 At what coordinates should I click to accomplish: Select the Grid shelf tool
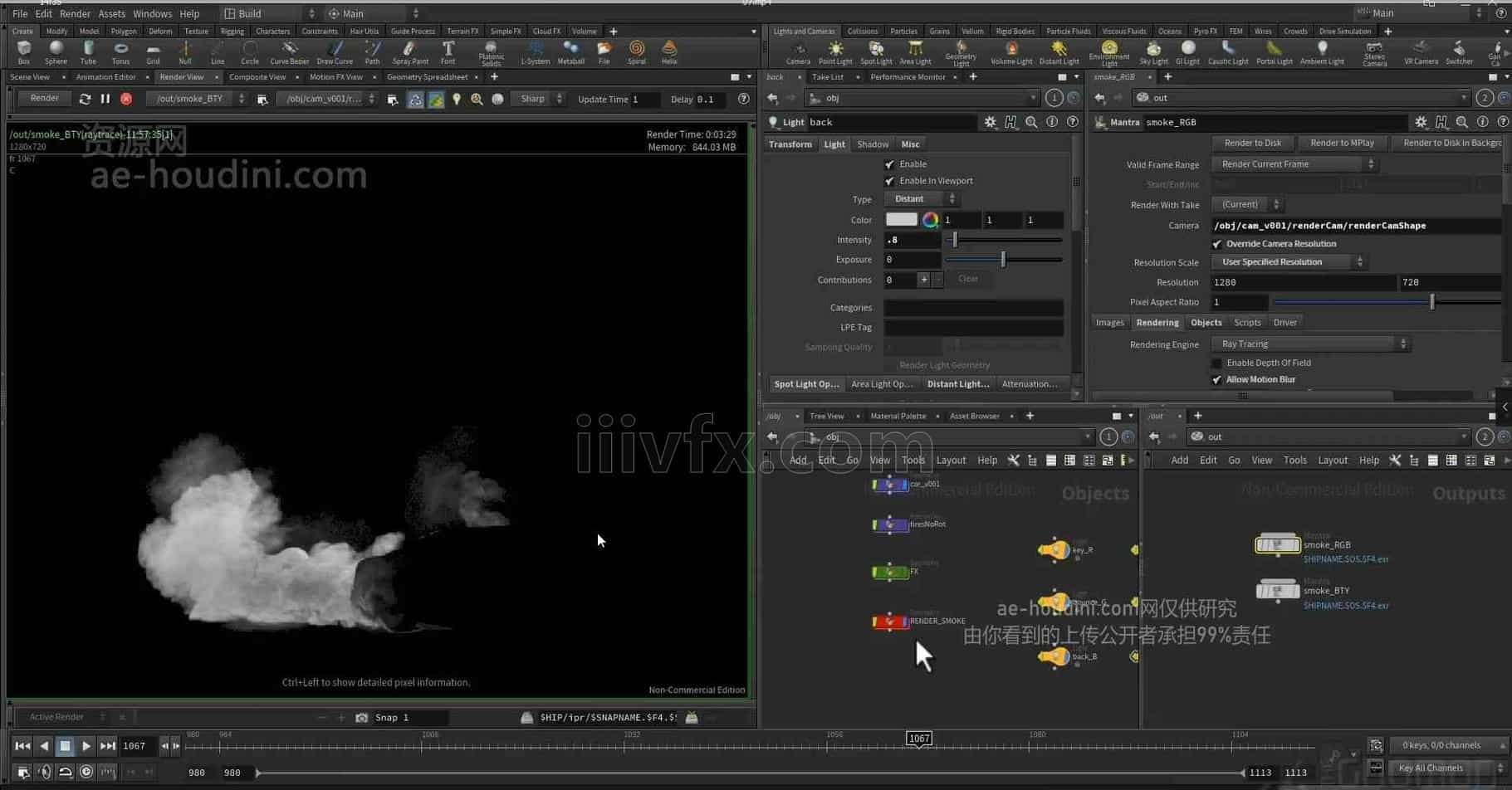click(x=153, y=52)
